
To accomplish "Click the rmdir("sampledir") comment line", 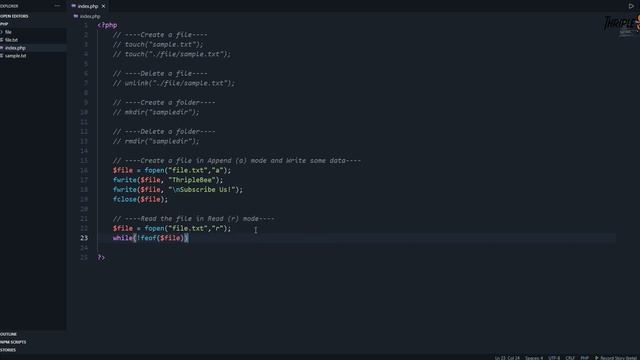I will click(x=156, y=141).
